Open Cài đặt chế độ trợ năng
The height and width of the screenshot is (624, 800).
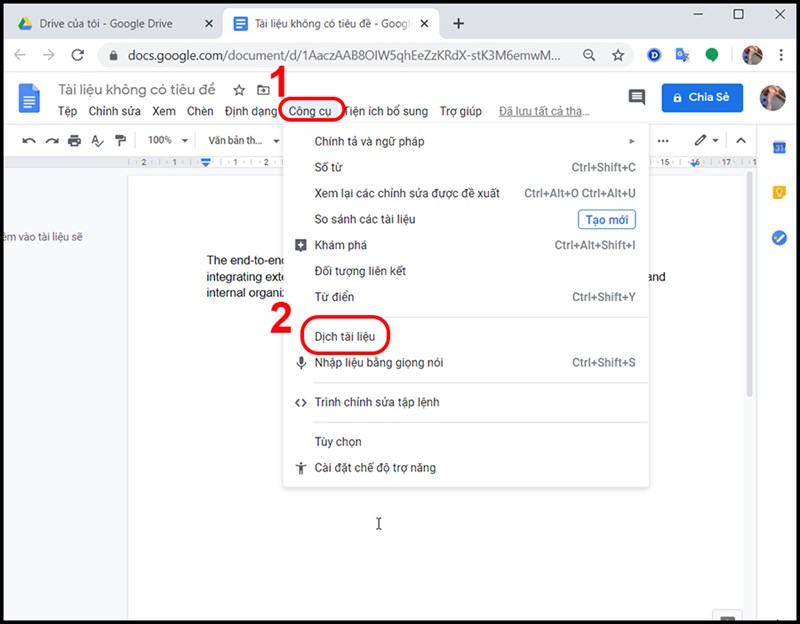point(466,468)
